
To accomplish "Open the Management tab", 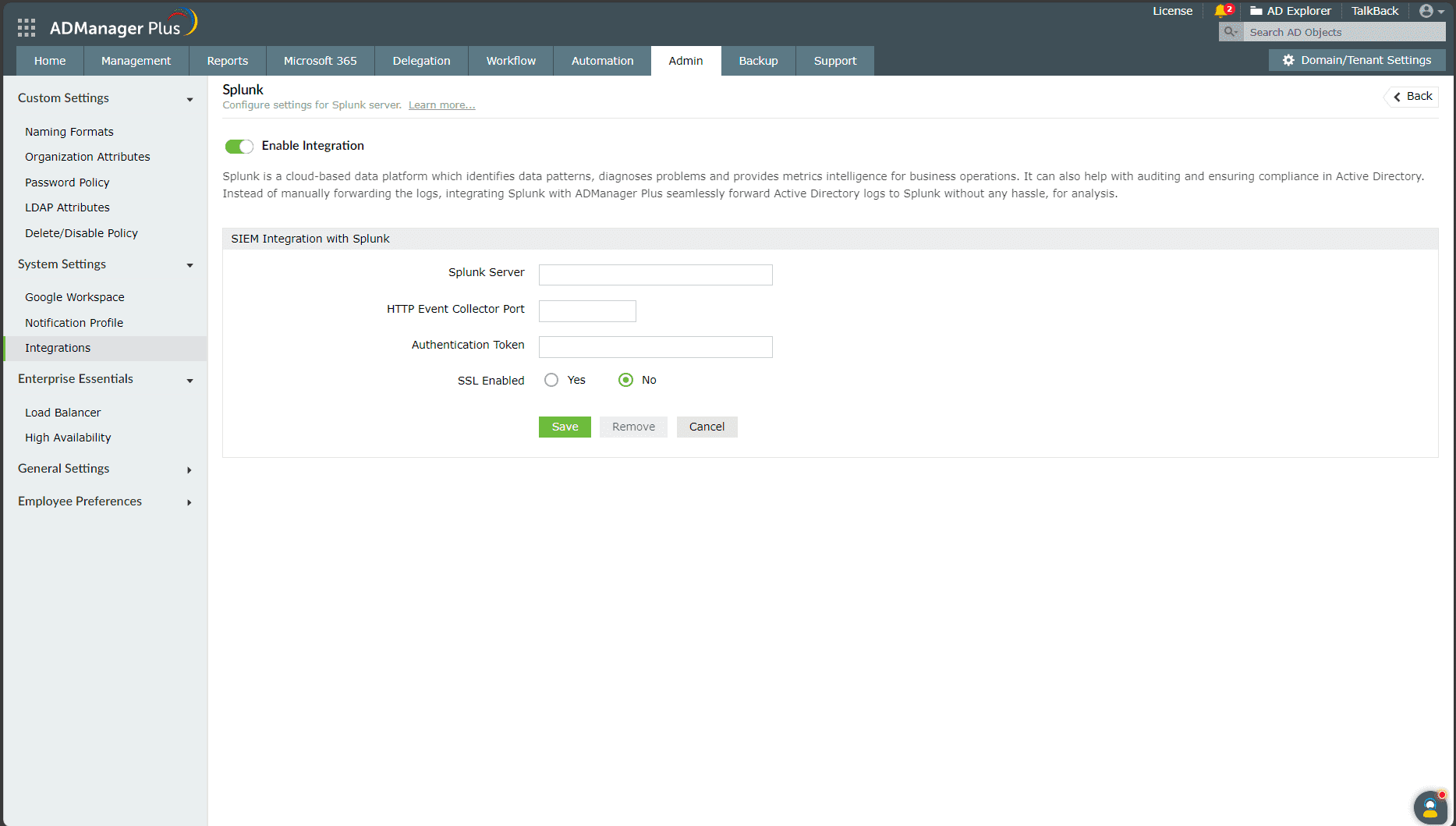I will (x=136, y=61).
